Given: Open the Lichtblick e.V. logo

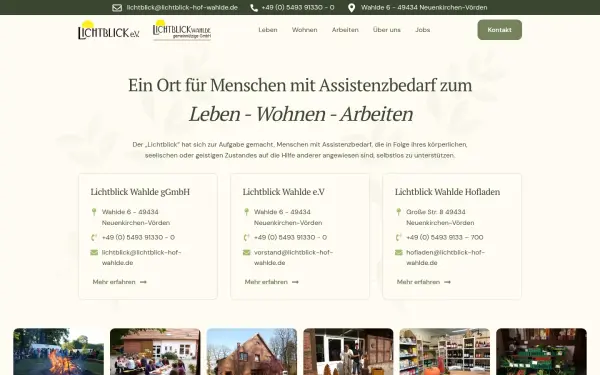Looking at the screenshot, I should 109,30.
